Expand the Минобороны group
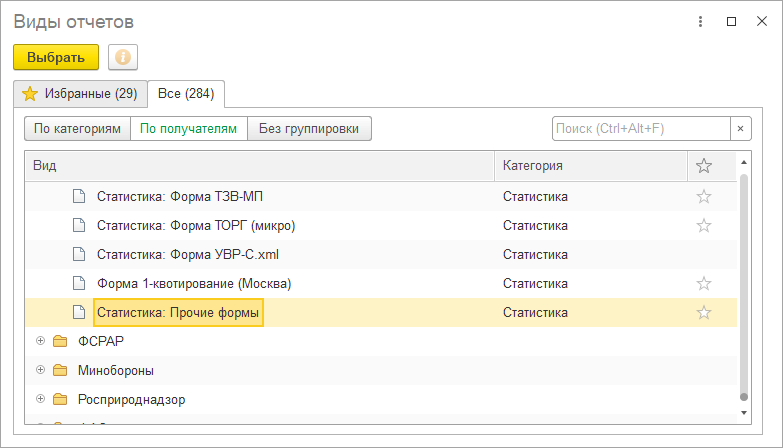Image resolution: width=783 pixels, height=448 pixels. [x=41, y=370]
